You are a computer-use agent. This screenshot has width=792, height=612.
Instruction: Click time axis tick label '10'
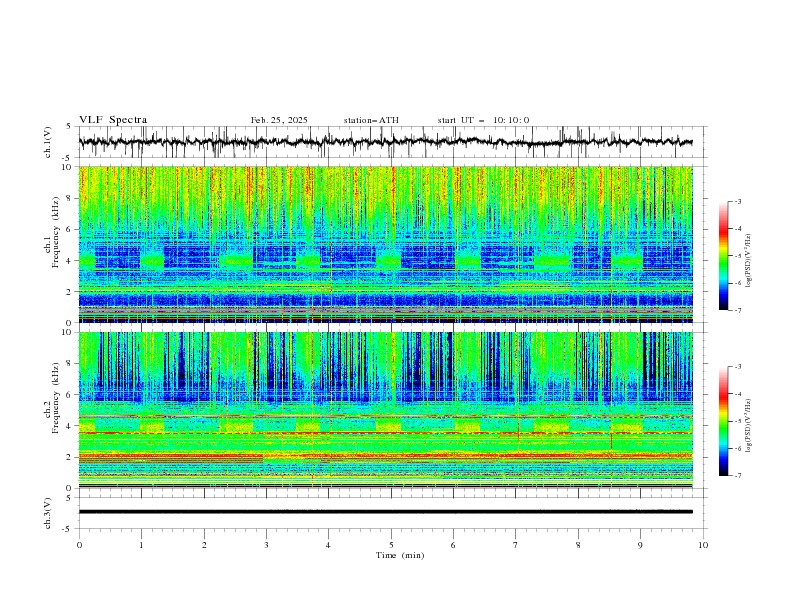(x=703, y=545)
